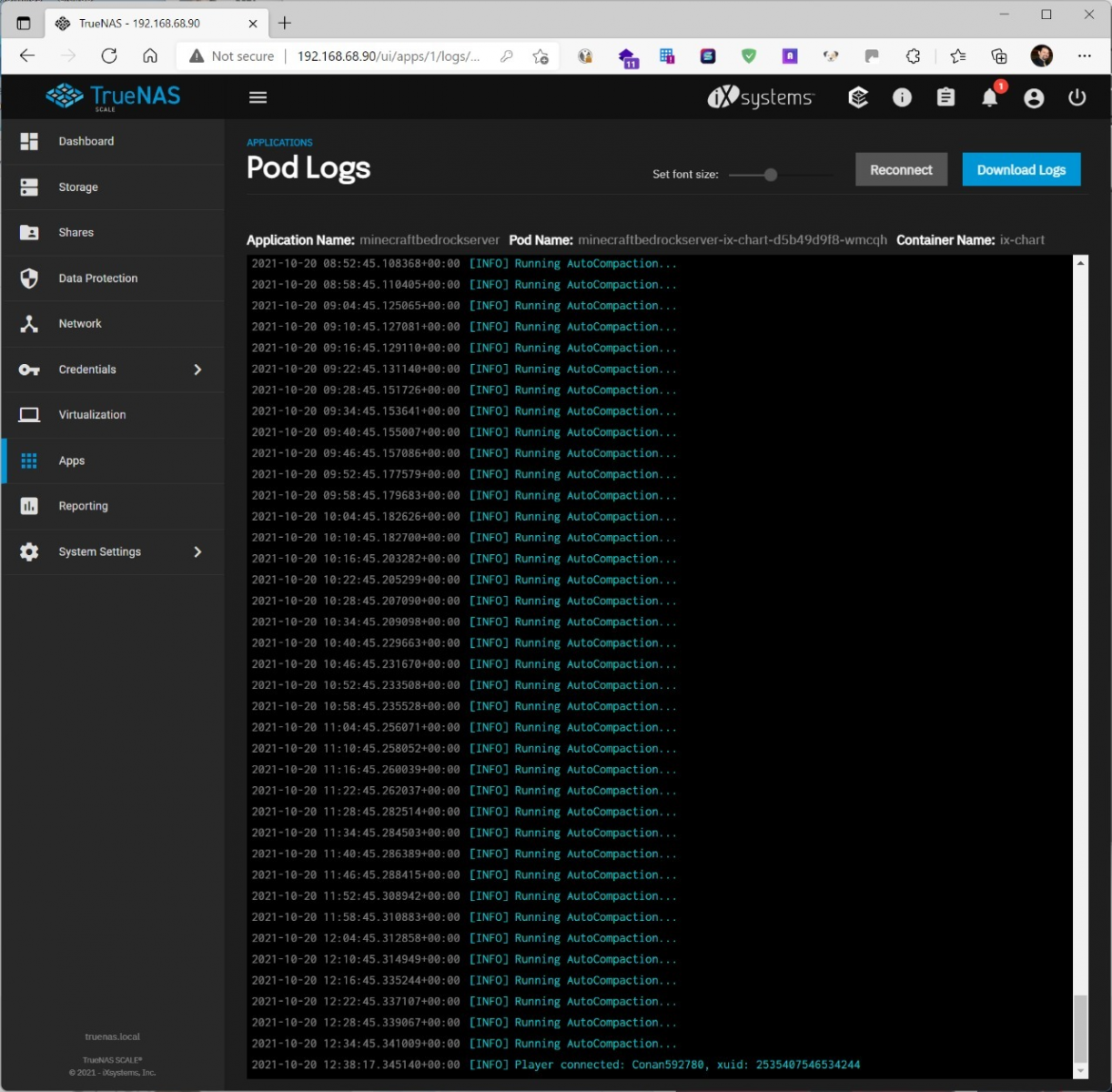1112x1092 pixels.
Task: Open a new browser tab with plus icon
Action: [x=285, y=23]
